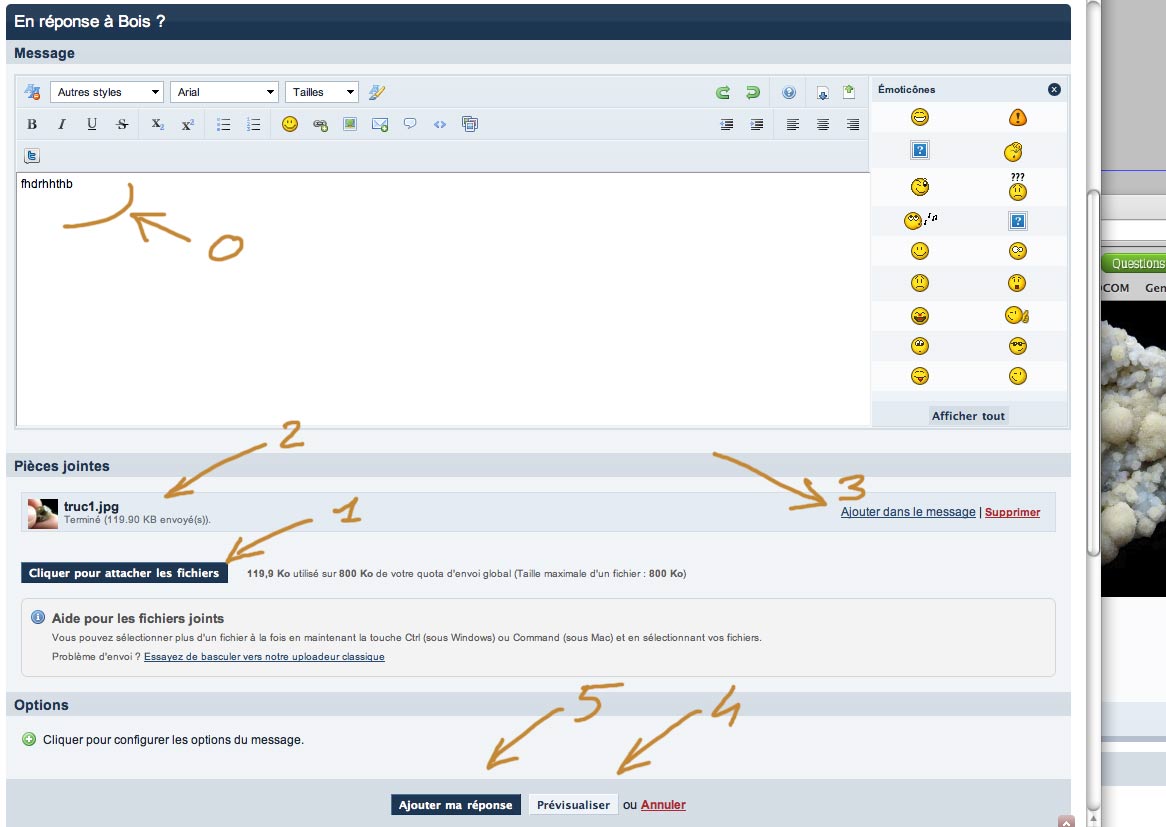This screenshot has width=1166, height=827.
Task: Open the Tailles size dropdown
Action: pyautogui.click(x=322, y=92)
